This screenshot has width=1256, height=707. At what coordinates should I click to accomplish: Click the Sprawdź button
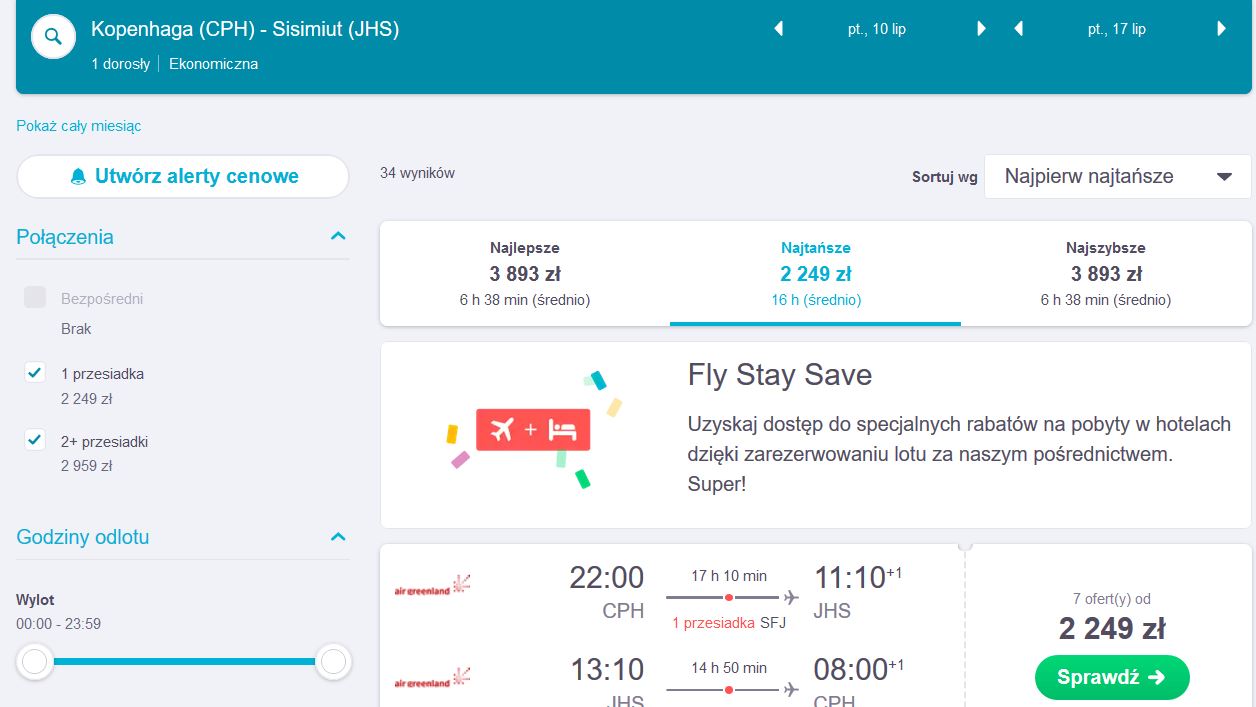pyautogui.click(x=1112, y=677)
